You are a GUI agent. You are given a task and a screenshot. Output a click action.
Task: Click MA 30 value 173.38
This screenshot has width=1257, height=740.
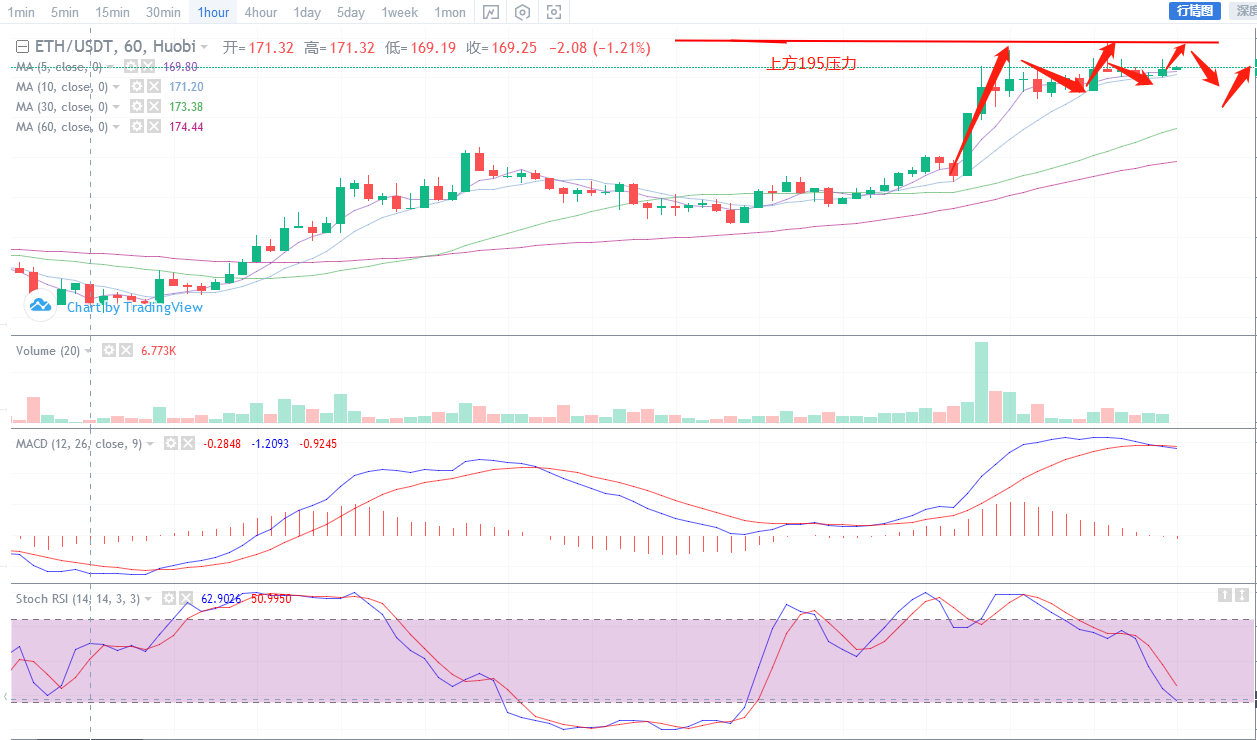coord(186,107)
